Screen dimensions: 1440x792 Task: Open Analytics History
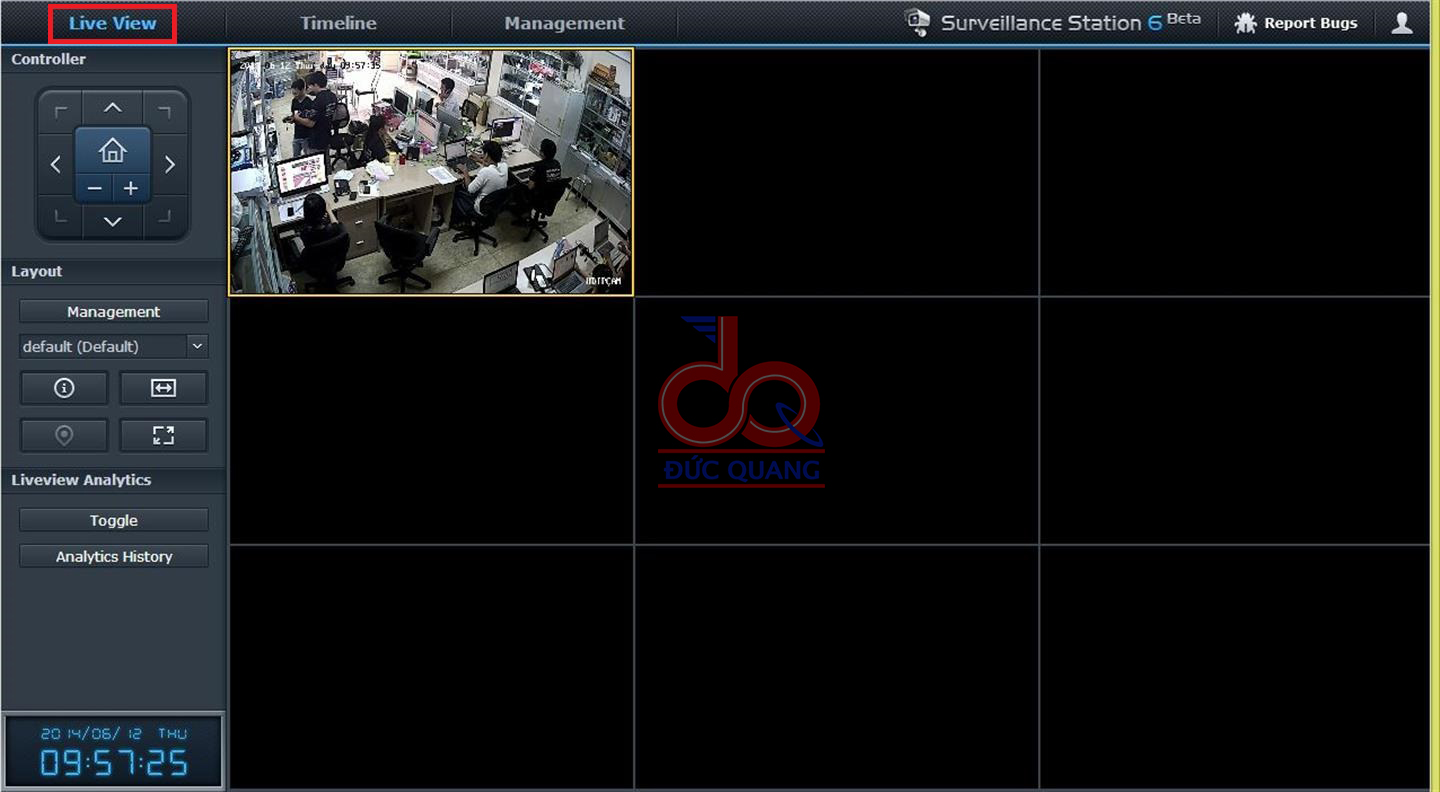click(114, 556)
